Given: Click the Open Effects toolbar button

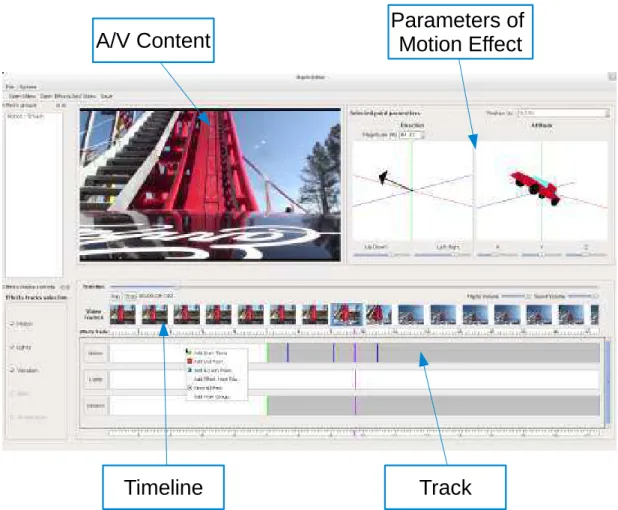Looking at the screenshot, I should (x=68, y=96).
